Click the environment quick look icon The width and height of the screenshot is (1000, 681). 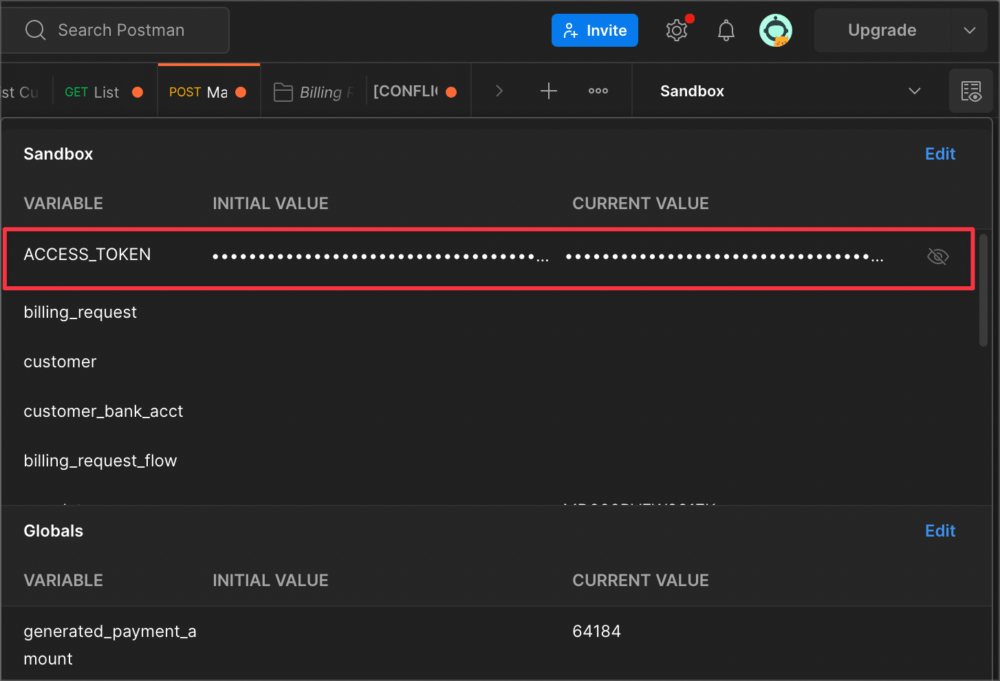click(971, 91)
